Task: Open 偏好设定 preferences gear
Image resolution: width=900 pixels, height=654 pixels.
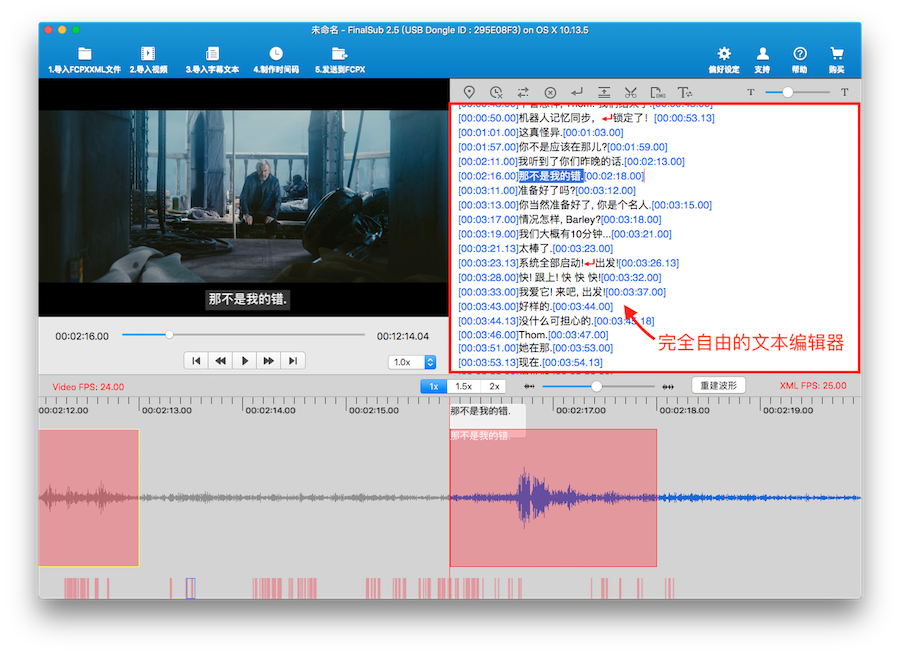Action: [x=724, y=59]
